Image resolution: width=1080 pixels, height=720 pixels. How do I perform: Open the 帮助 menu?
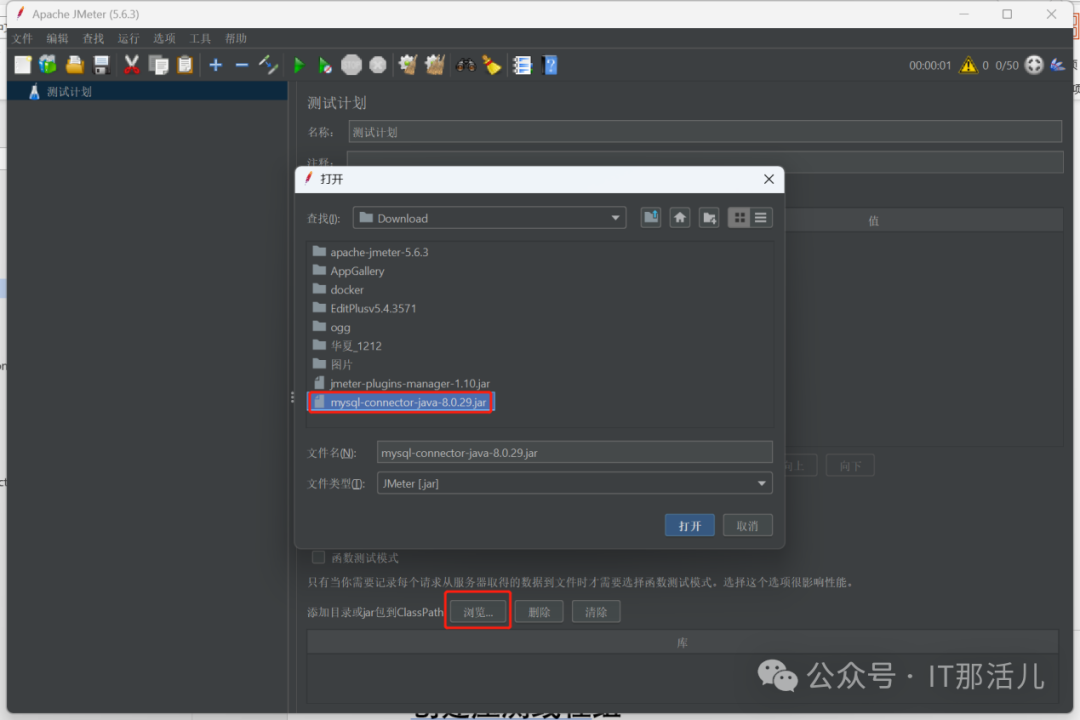pyautogui.click(x=236, y=39)
